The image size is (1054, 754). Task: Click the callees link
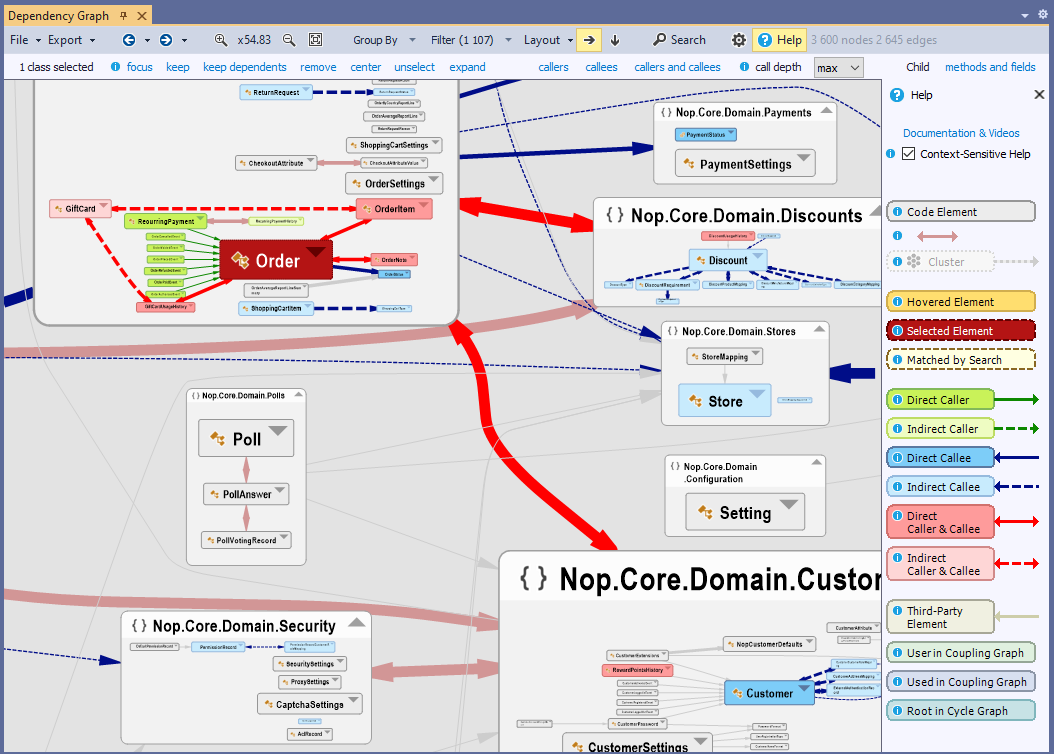601,67
